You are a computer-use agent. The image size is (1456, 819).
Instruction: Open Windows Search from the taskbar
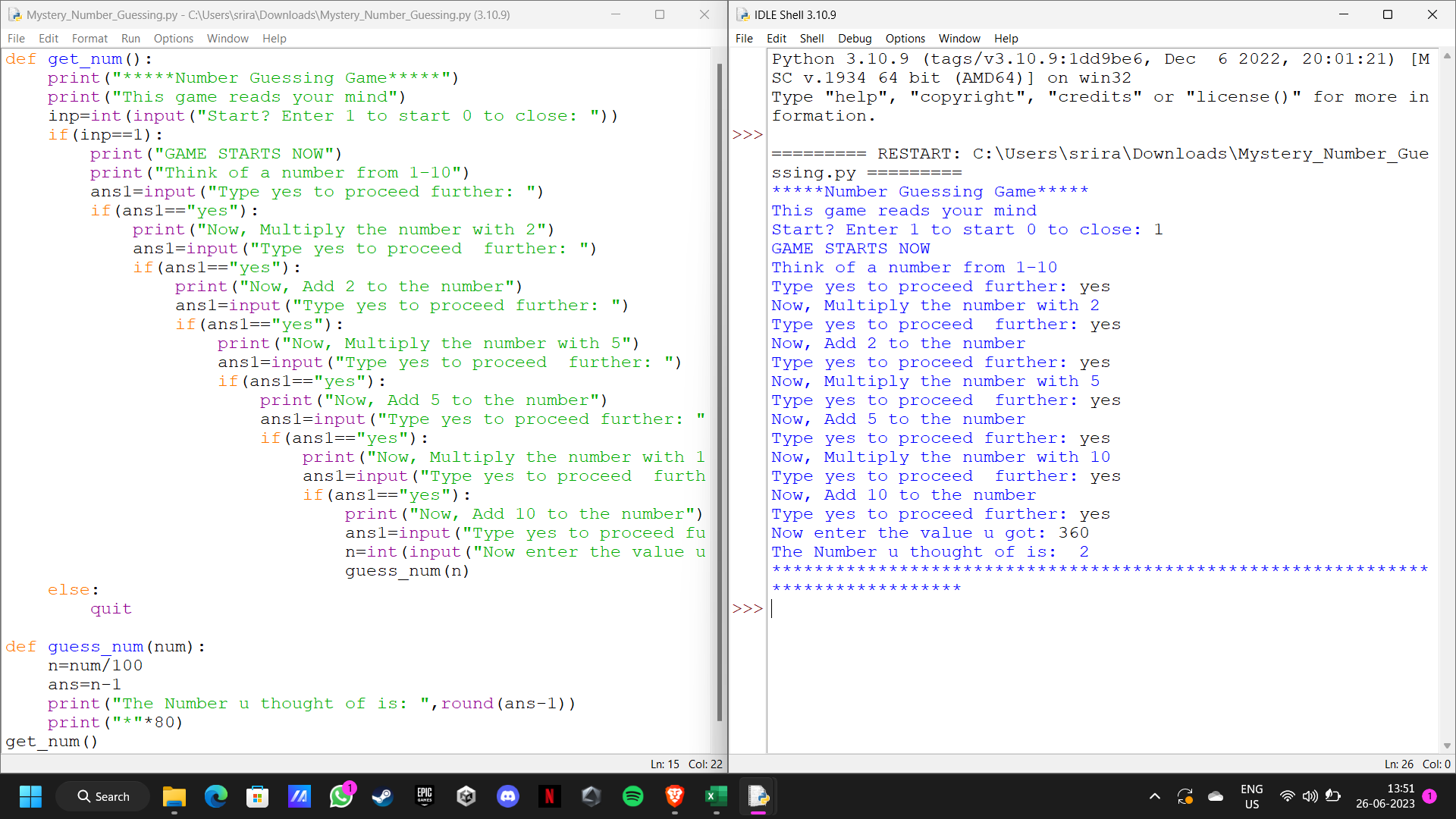pos(102,796)
